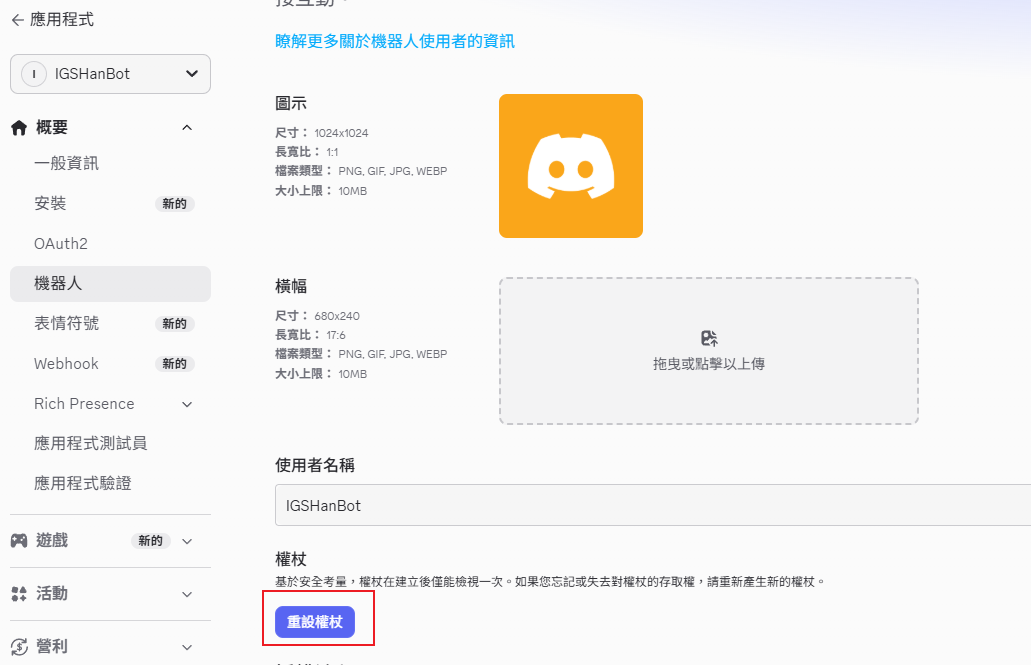This screenshot has height=665, width=1031.
Task: Expand the 營利 section chevron
Action: (187, 647)
